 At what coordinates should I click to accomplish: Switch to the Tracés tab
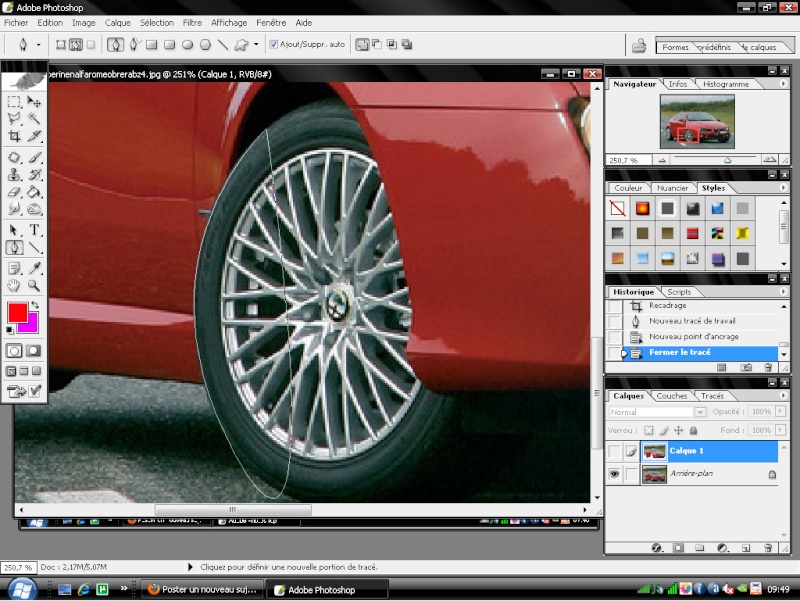click(x=712, y=396)
